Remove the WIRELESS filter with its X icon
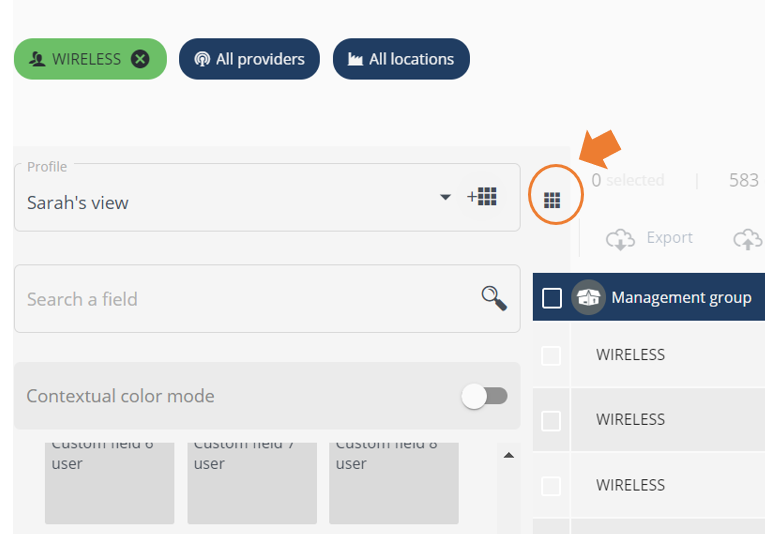 click(140, 59)
